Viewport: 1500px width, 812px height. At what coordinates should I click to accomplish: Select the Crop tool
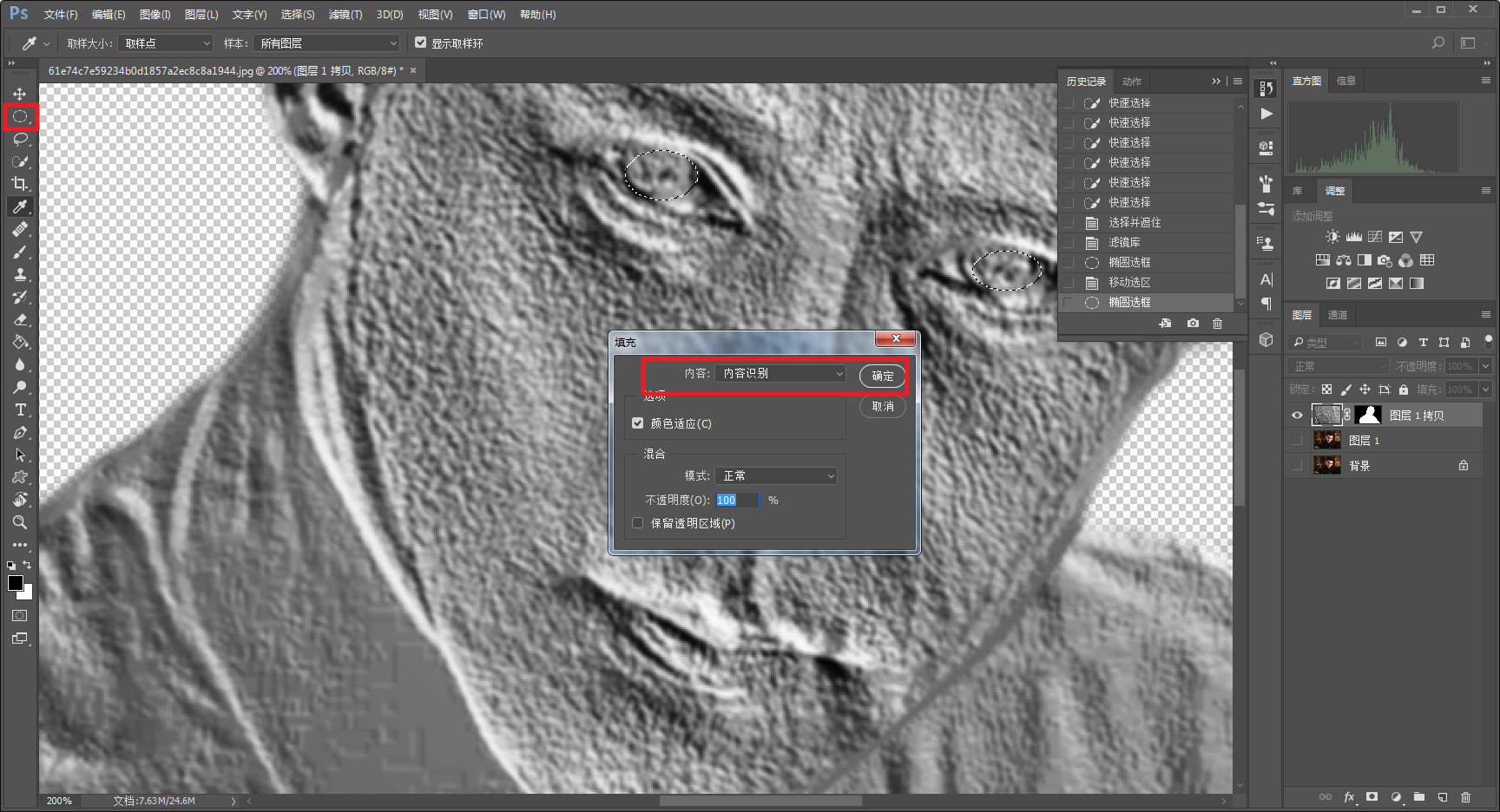(x=20, y=184)
